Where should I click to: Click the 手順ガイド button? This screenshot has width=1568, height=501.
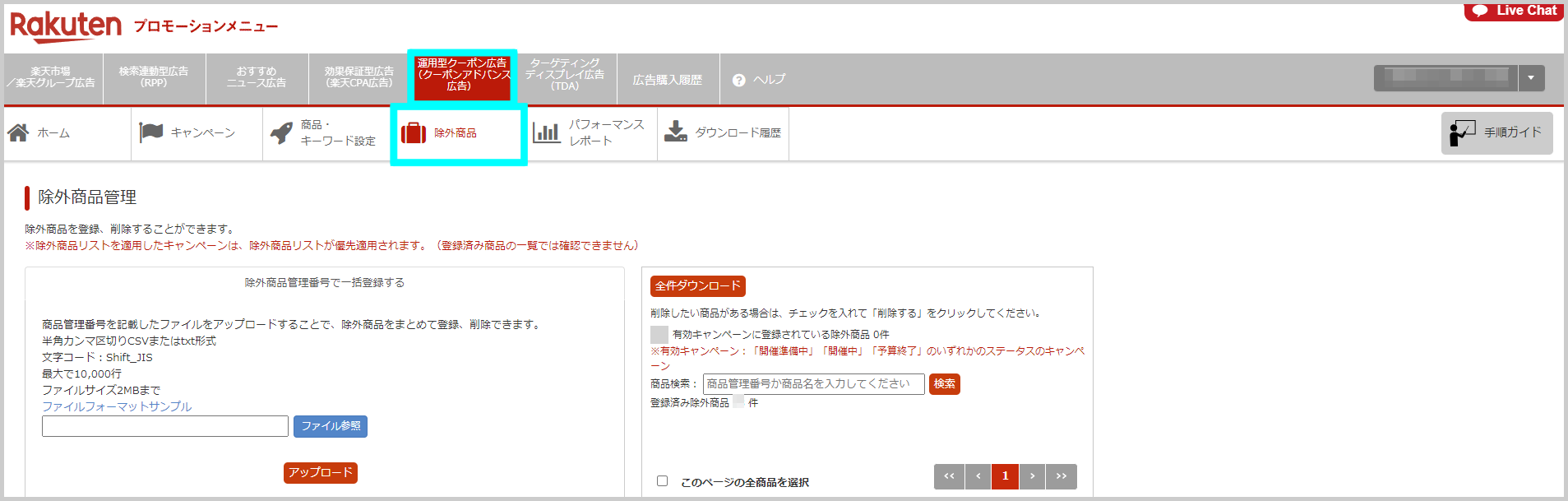[1496, 132]
